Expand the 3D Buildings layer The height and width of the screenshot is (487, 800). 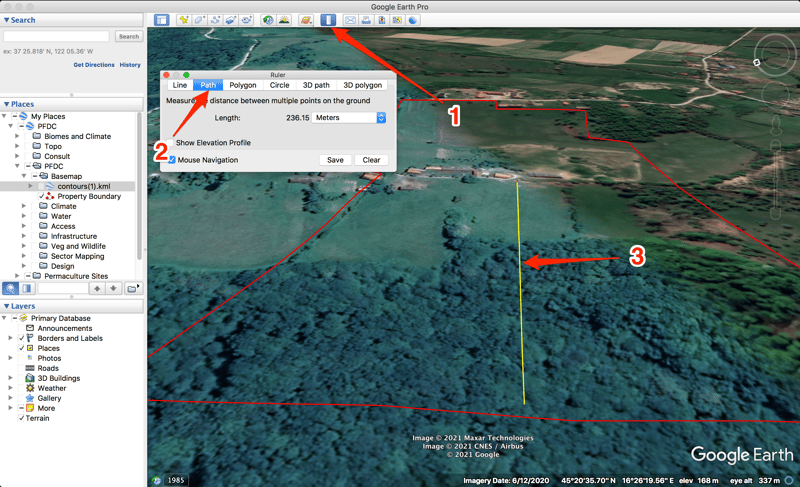point(11,378)
